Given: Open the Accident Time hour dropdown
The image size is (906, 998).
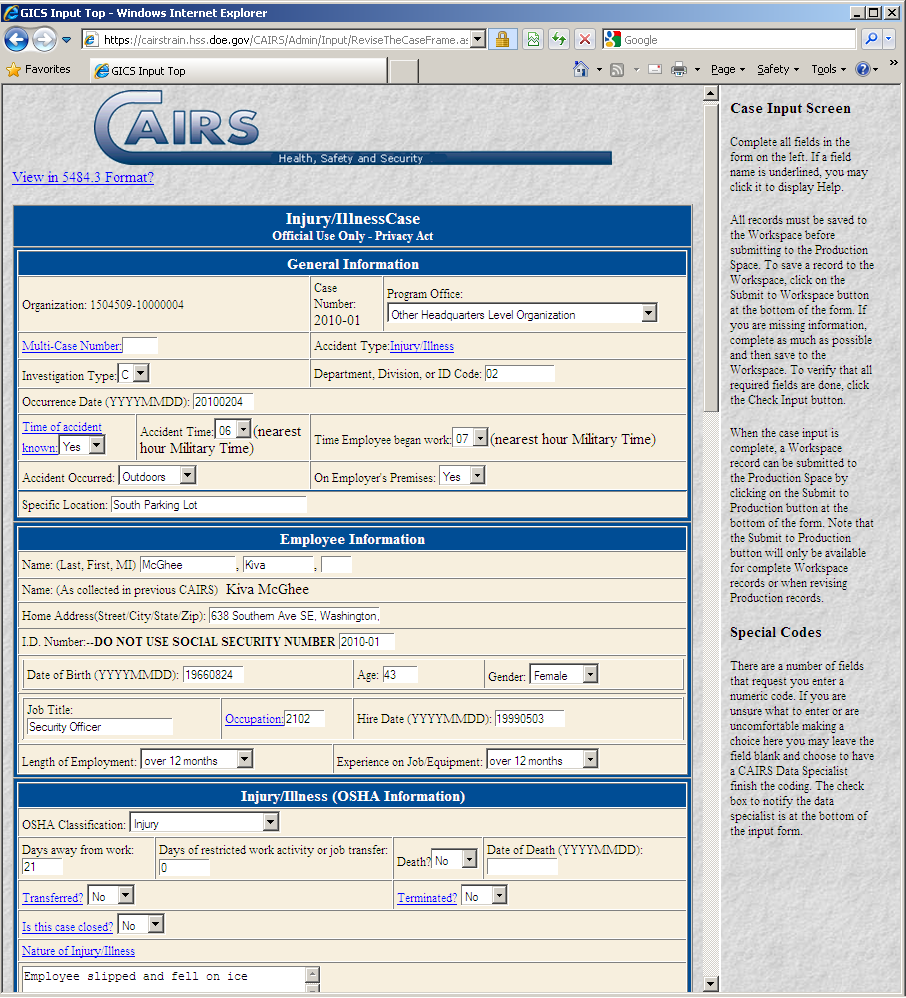Looking at the screenshot, I should (244, 430).
